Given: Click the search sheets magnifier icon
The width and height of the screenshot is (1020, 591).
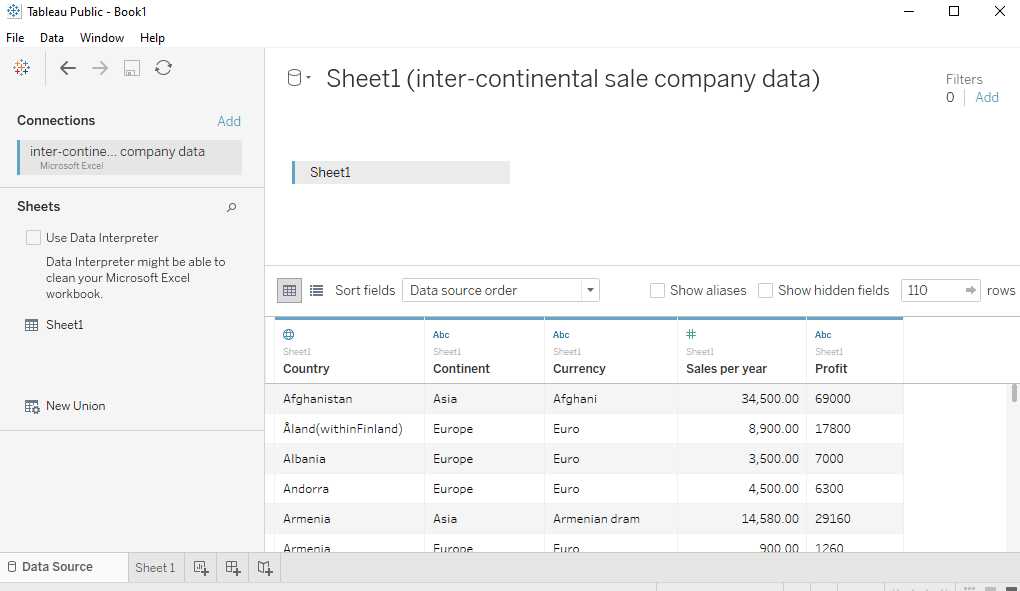Looking at the screenshot, I should (x=232, y=207).
